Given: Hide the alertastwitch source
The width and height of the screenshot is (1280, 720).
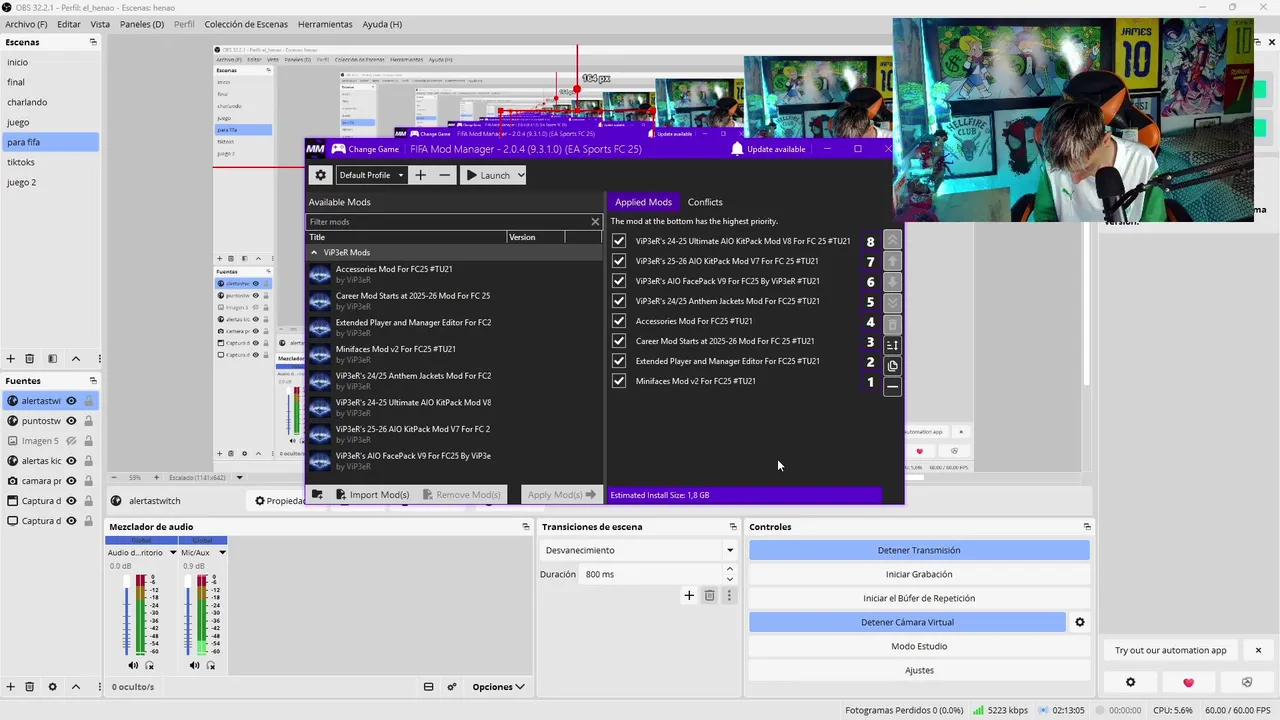Looking at the screenshot, I should pos(71,401).
